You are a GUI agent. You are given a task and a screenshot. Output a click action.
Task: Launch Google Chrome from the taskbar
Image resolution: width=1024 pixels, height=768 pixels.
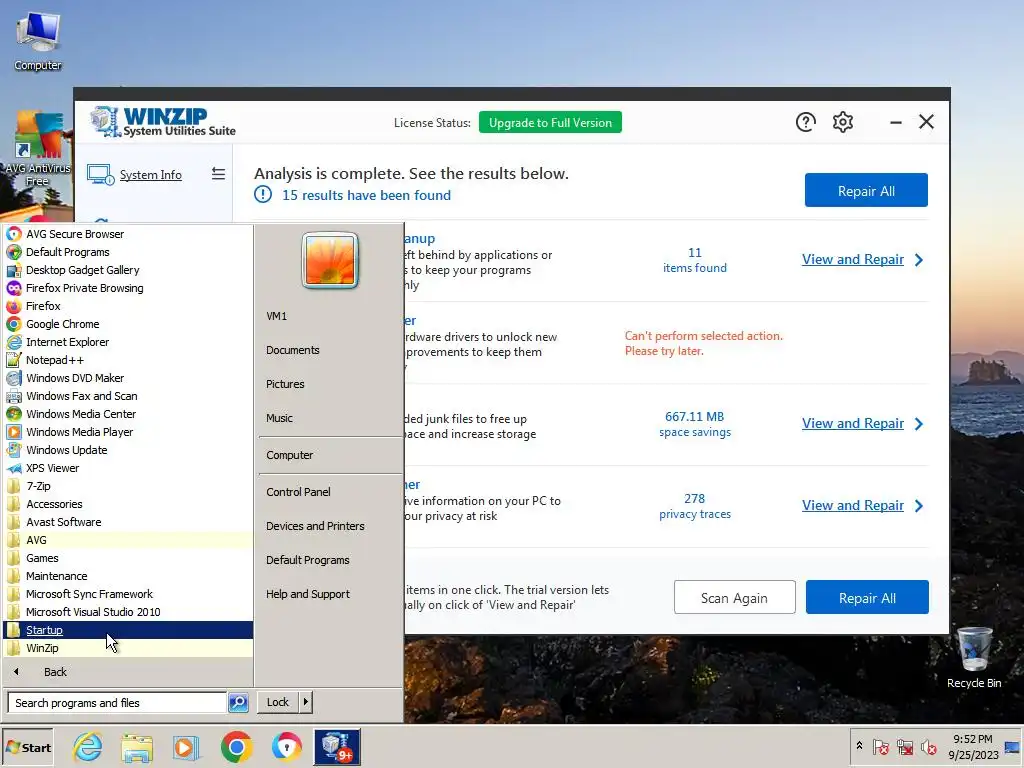[x=236, y=747]
